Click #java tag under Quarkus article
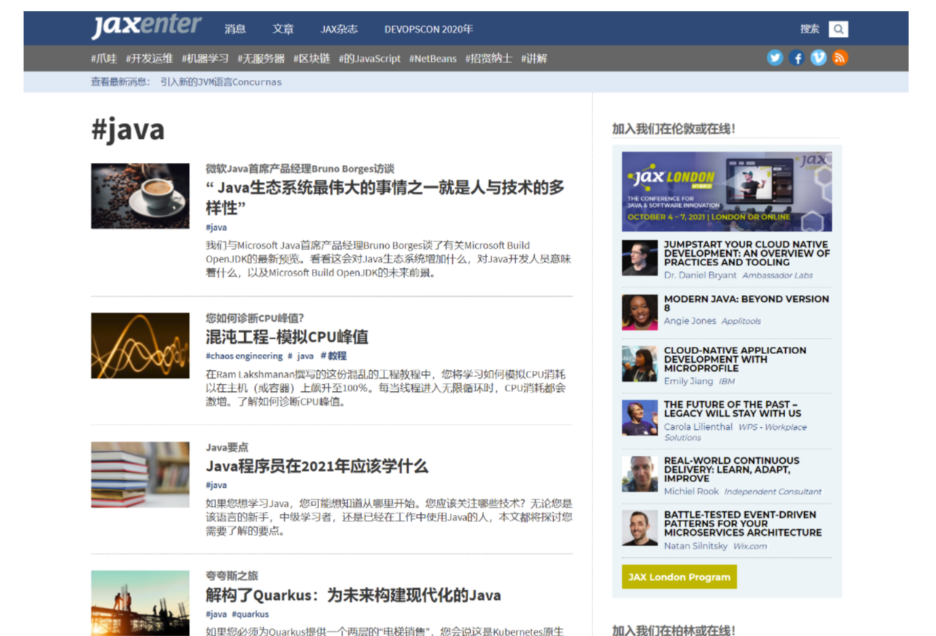 pyautogui.click(x=216, y=614)
